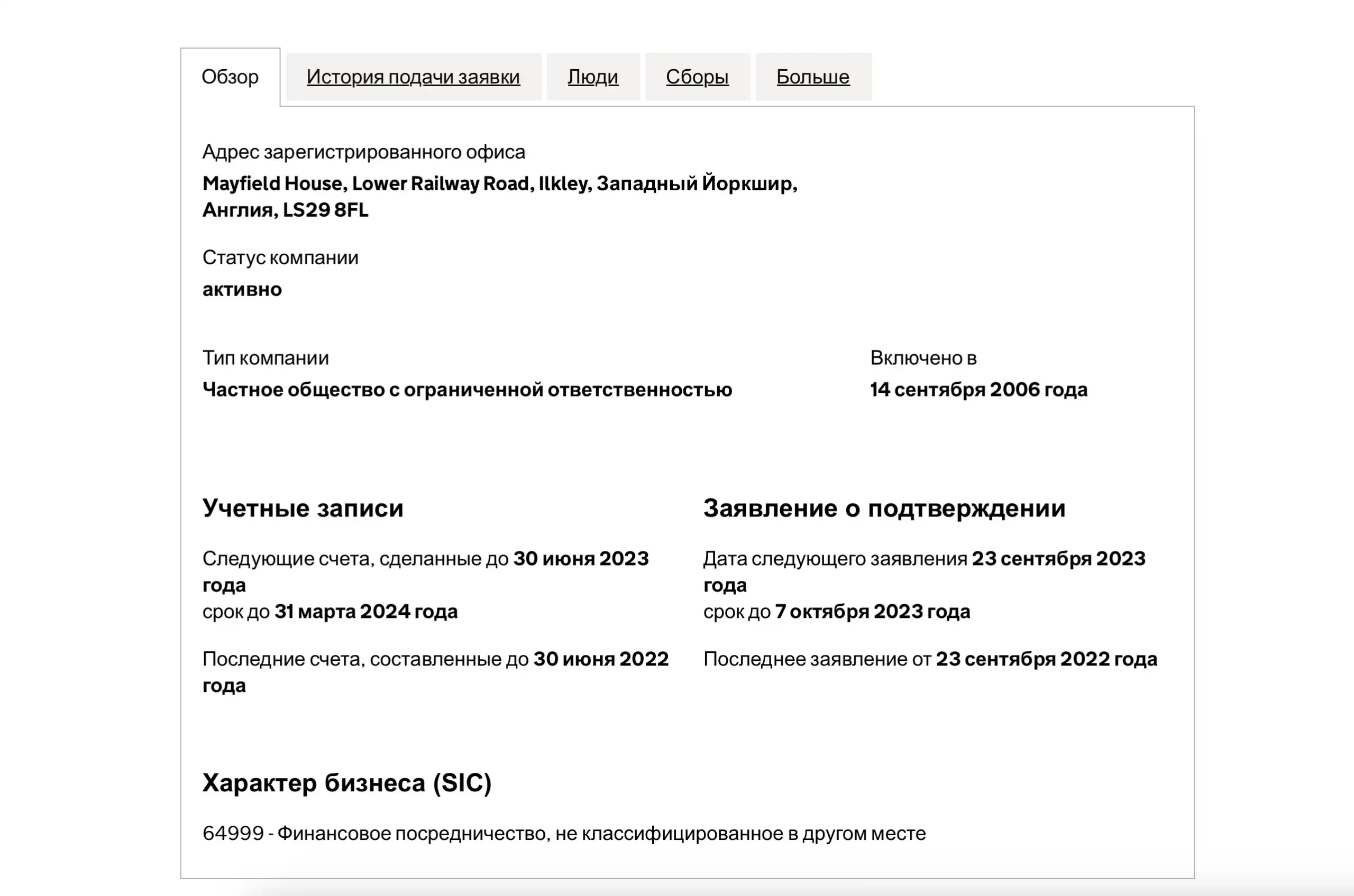Open the Сборы tab
The height and width of the screenshot is (896, 1354).
698,77
